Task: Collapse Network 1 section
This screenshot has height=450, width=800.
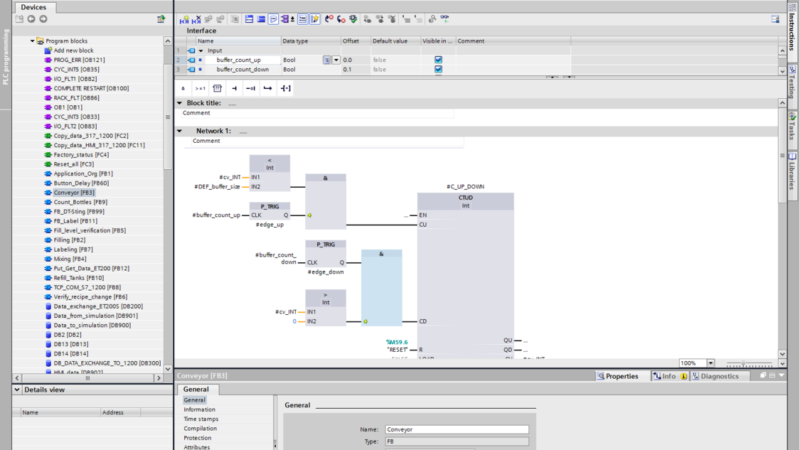Action: pos(180,131)
